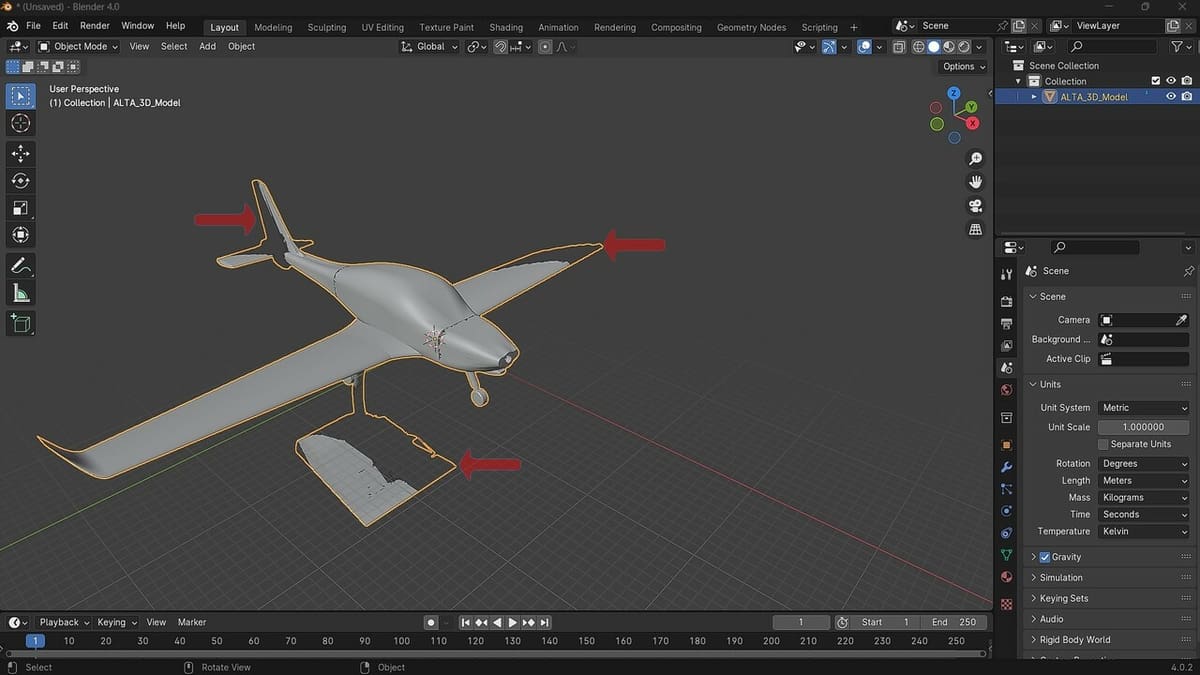
Task: Click the Options button in viewport
Action: 964,67
